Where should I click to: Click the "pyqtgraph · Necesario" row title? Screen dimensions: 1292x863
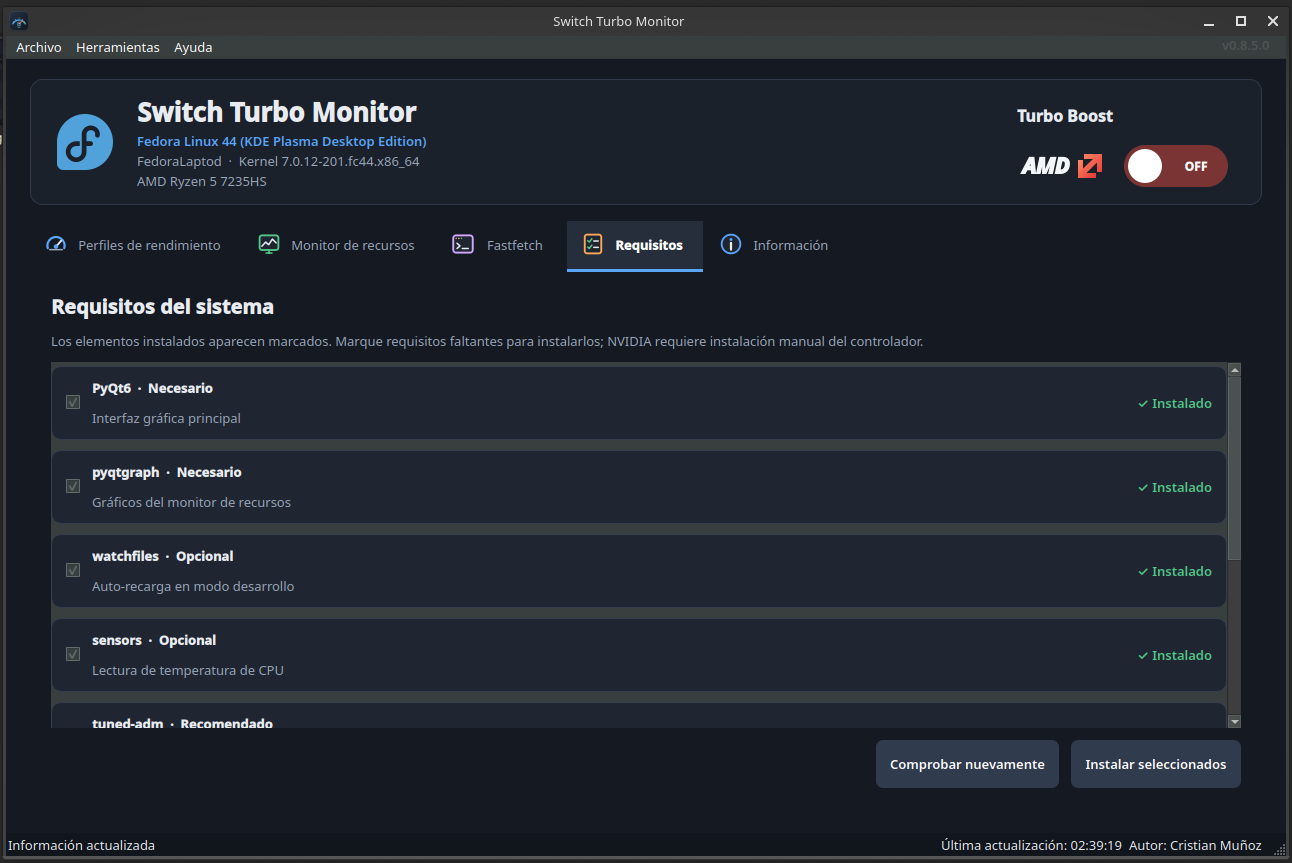[x=167, y=472]
